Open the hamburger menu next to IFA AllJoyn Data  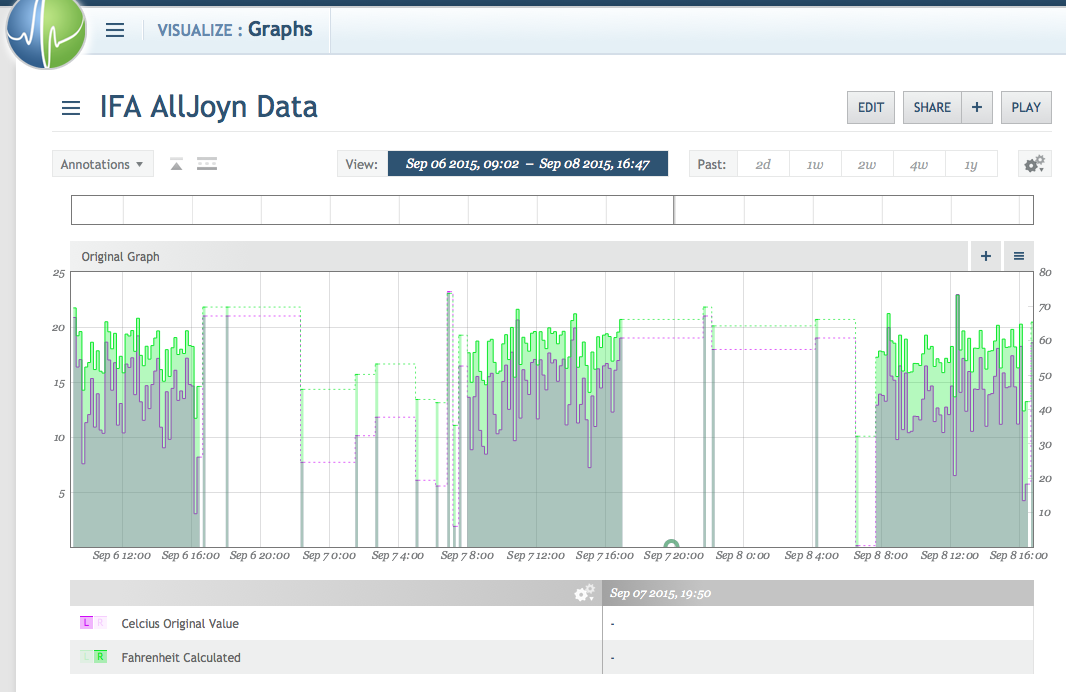(x=71, y=108)
